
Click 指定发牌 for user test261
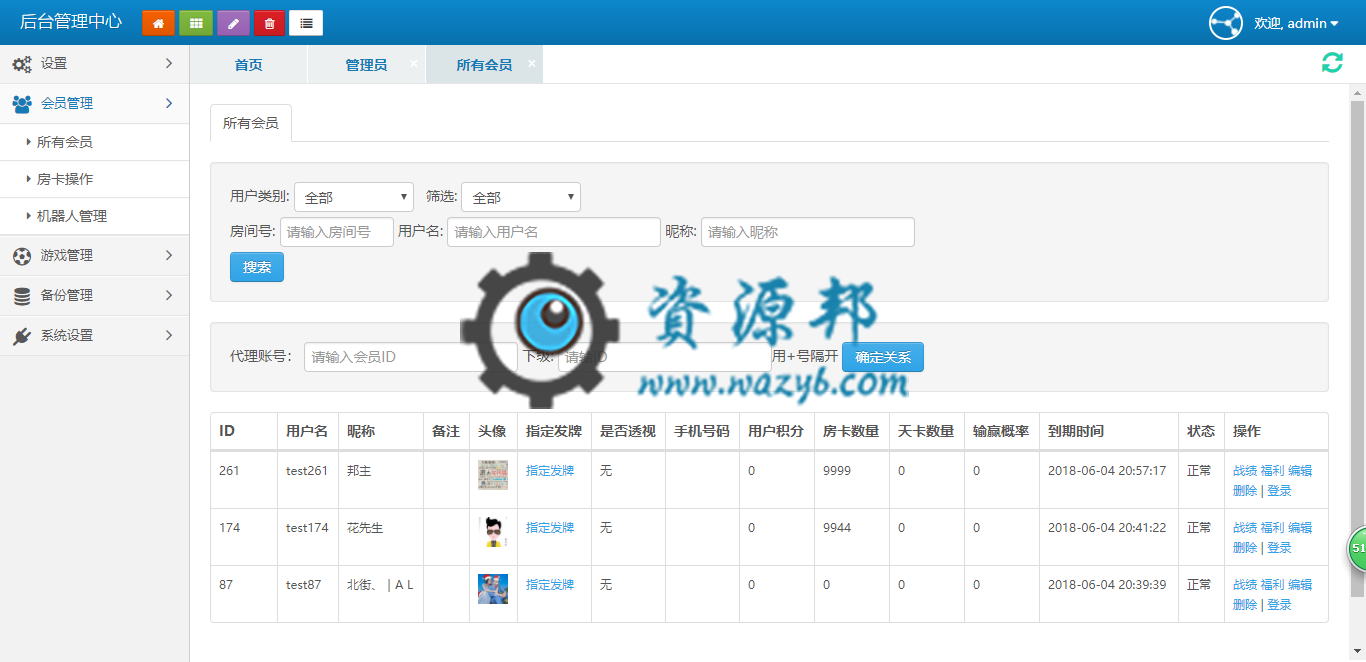point(550,471)
